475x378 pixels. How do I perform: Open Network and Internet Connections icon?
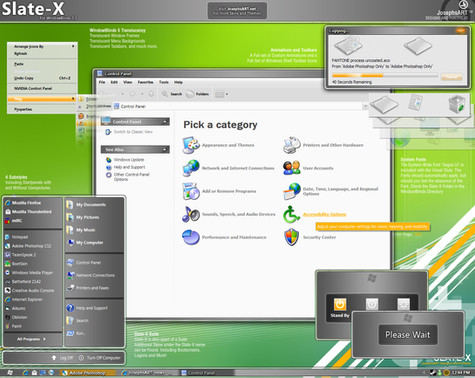point(191,168)
